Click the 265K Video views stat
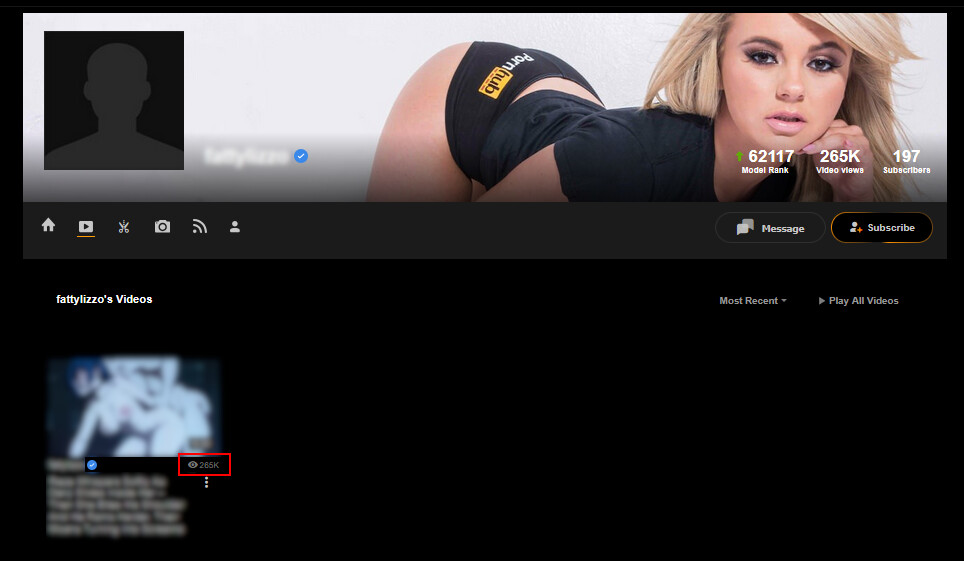This screenshot has width=964, height=561. [x=840, y=162]
